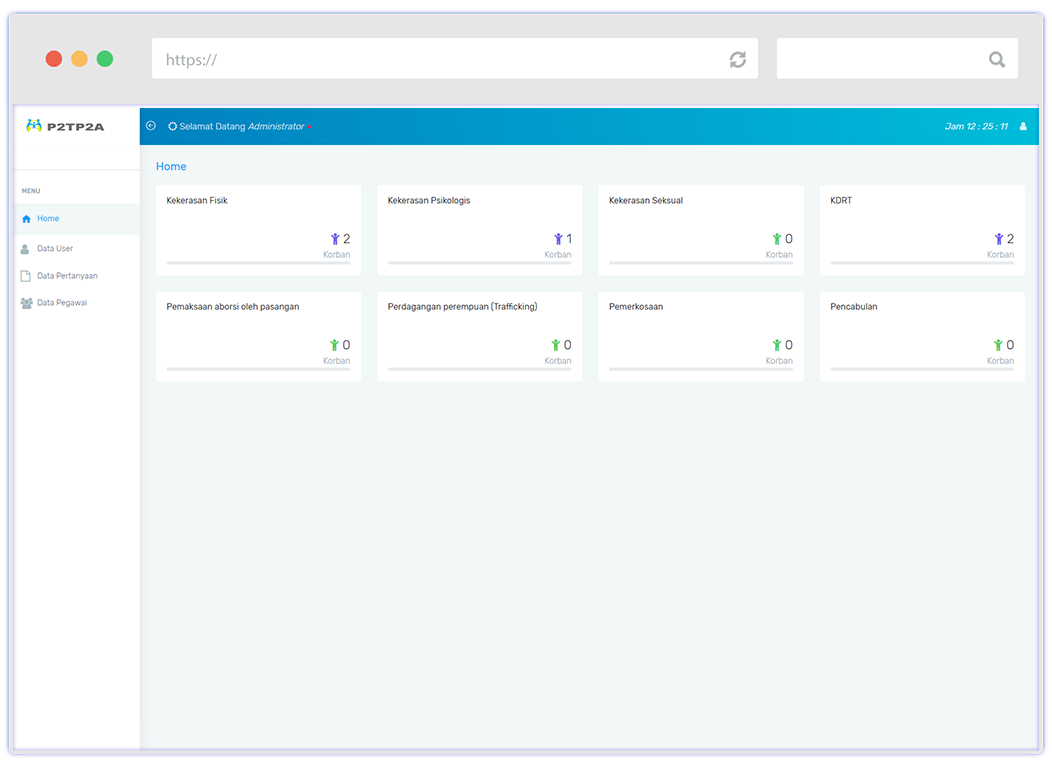Collapse sidebar using the circled arrow icon
Viewport: 1052px width, 770px height.
coord(151,126)
